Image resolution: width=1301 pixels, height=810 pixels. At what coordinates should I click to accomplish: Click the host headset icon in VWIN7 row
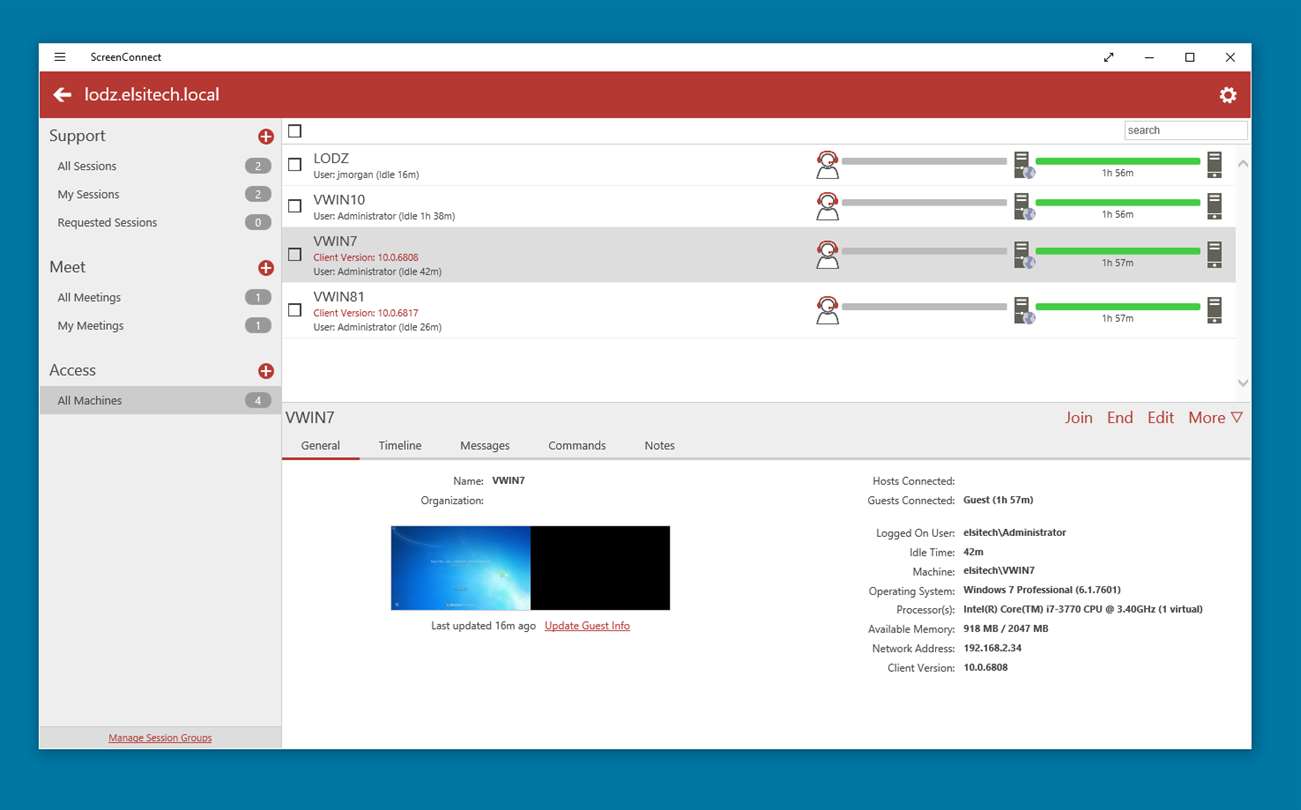tap(827, 254)
